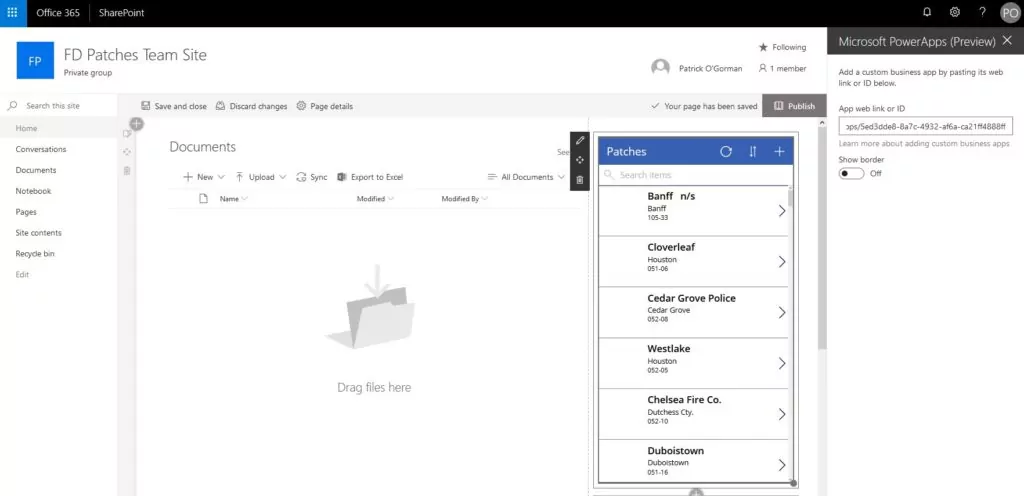The image size is (1024, 496).
Task: Expand the Upload dropdown
Action: click(283, 177)
